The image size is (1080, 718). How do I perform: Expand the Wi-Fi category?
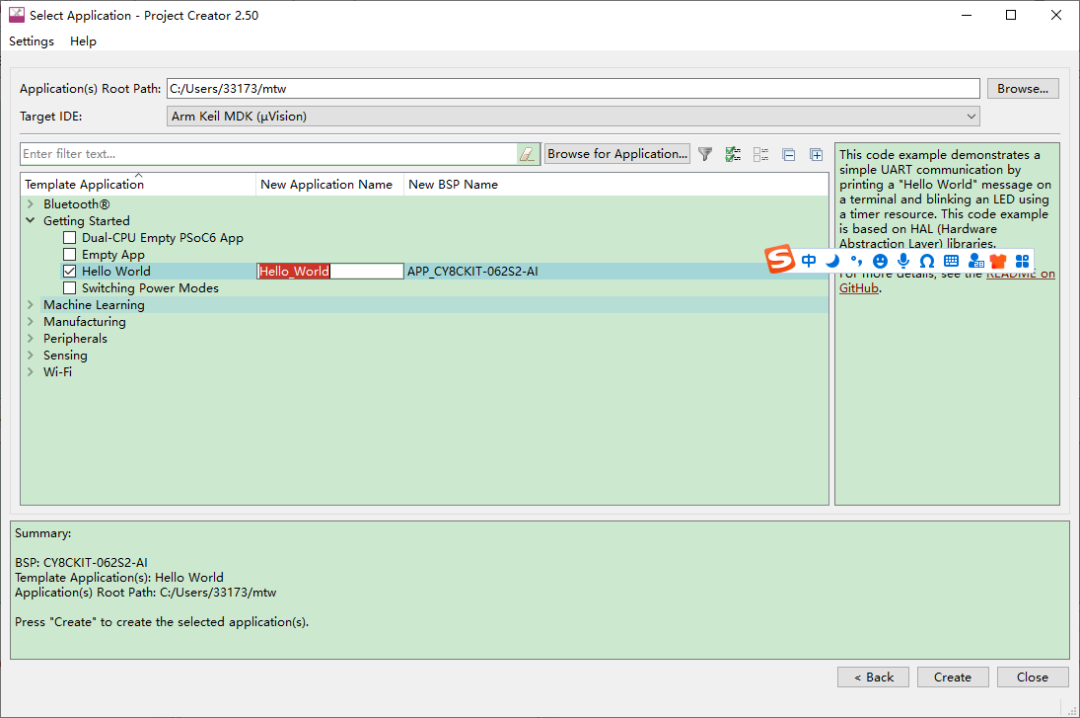(x=30, y=372)
